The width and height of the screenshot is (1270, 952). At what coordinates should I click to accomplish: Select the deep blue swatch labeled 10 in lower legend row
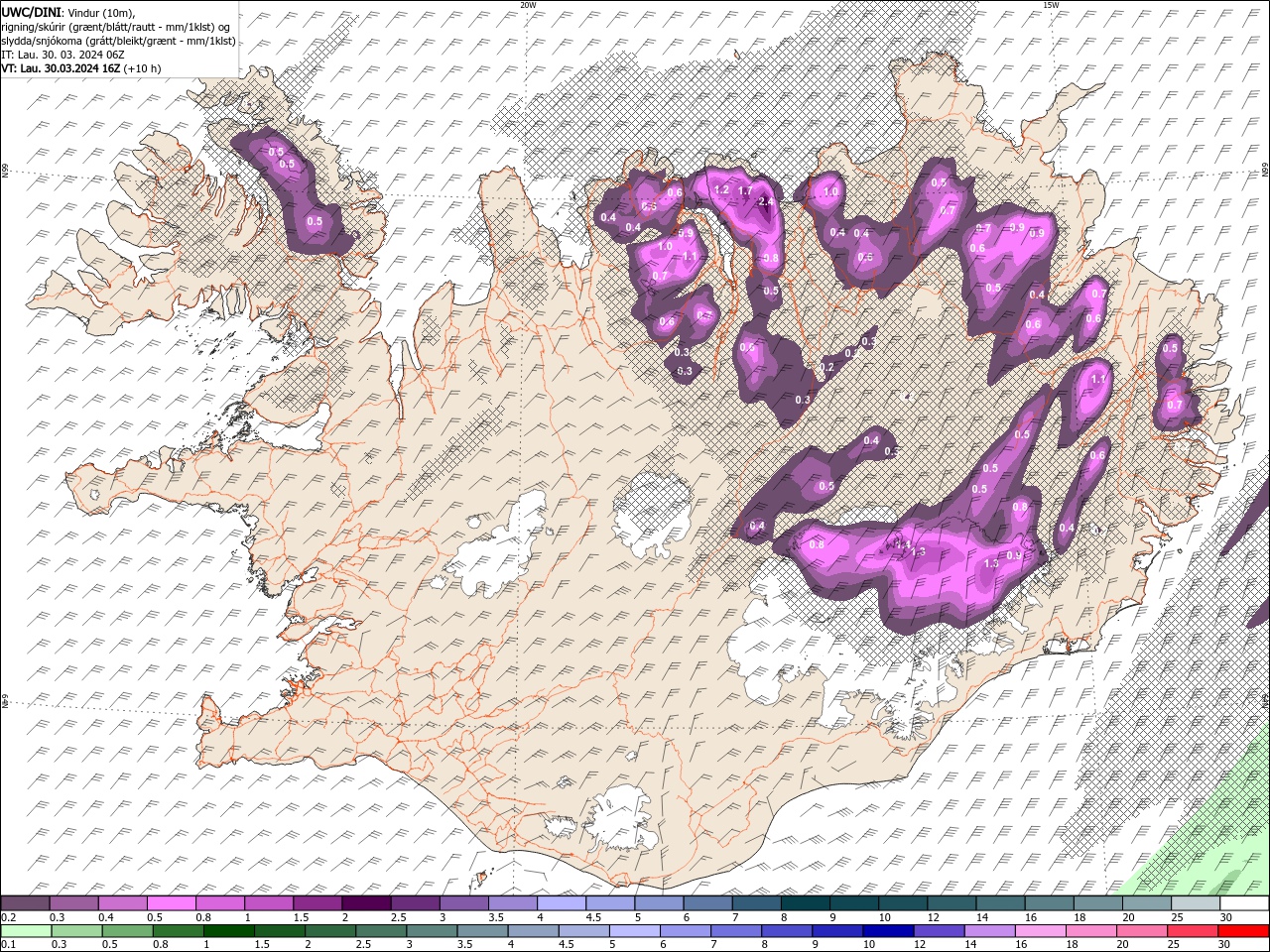886,930
